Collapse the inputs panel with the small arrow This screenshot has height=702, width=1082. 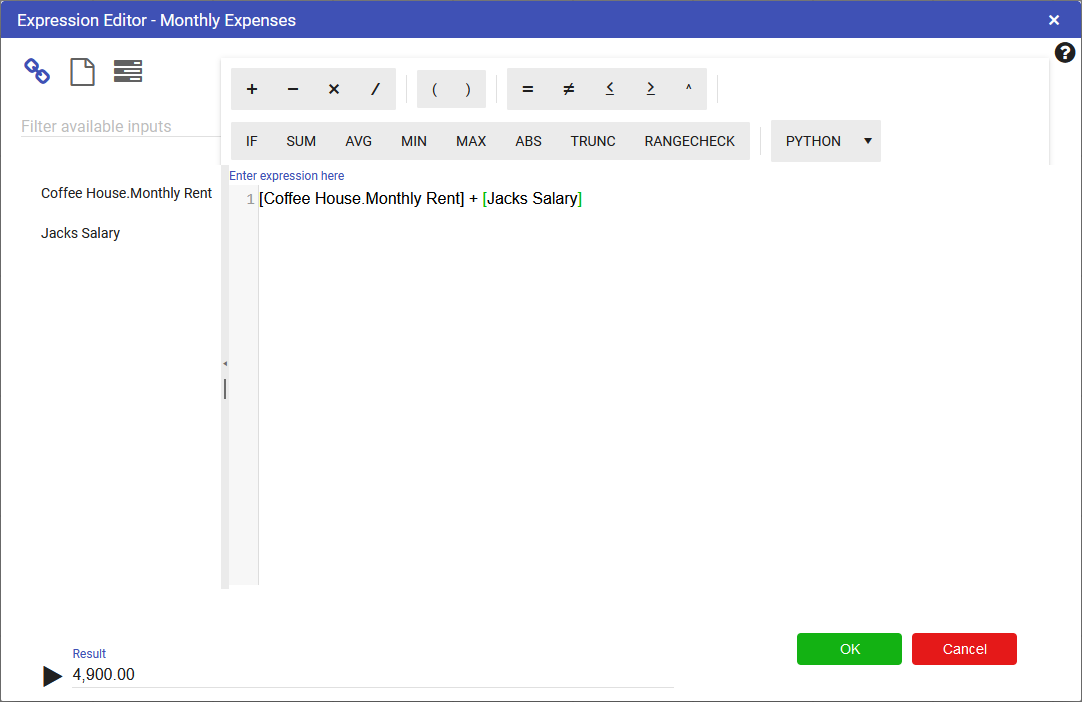tap(225, 363)
